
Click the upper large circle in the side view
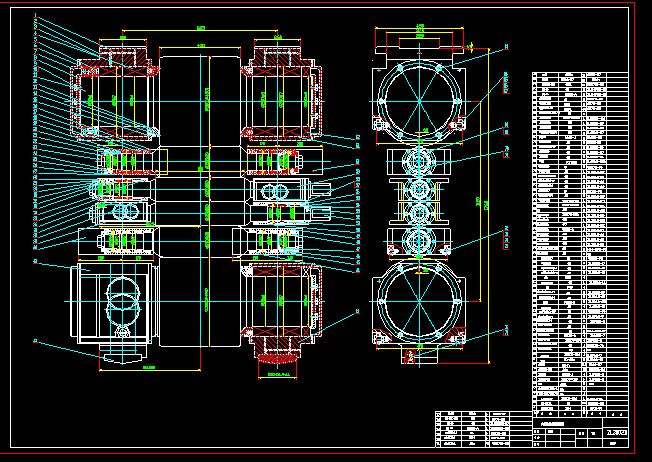pos(419,97)
